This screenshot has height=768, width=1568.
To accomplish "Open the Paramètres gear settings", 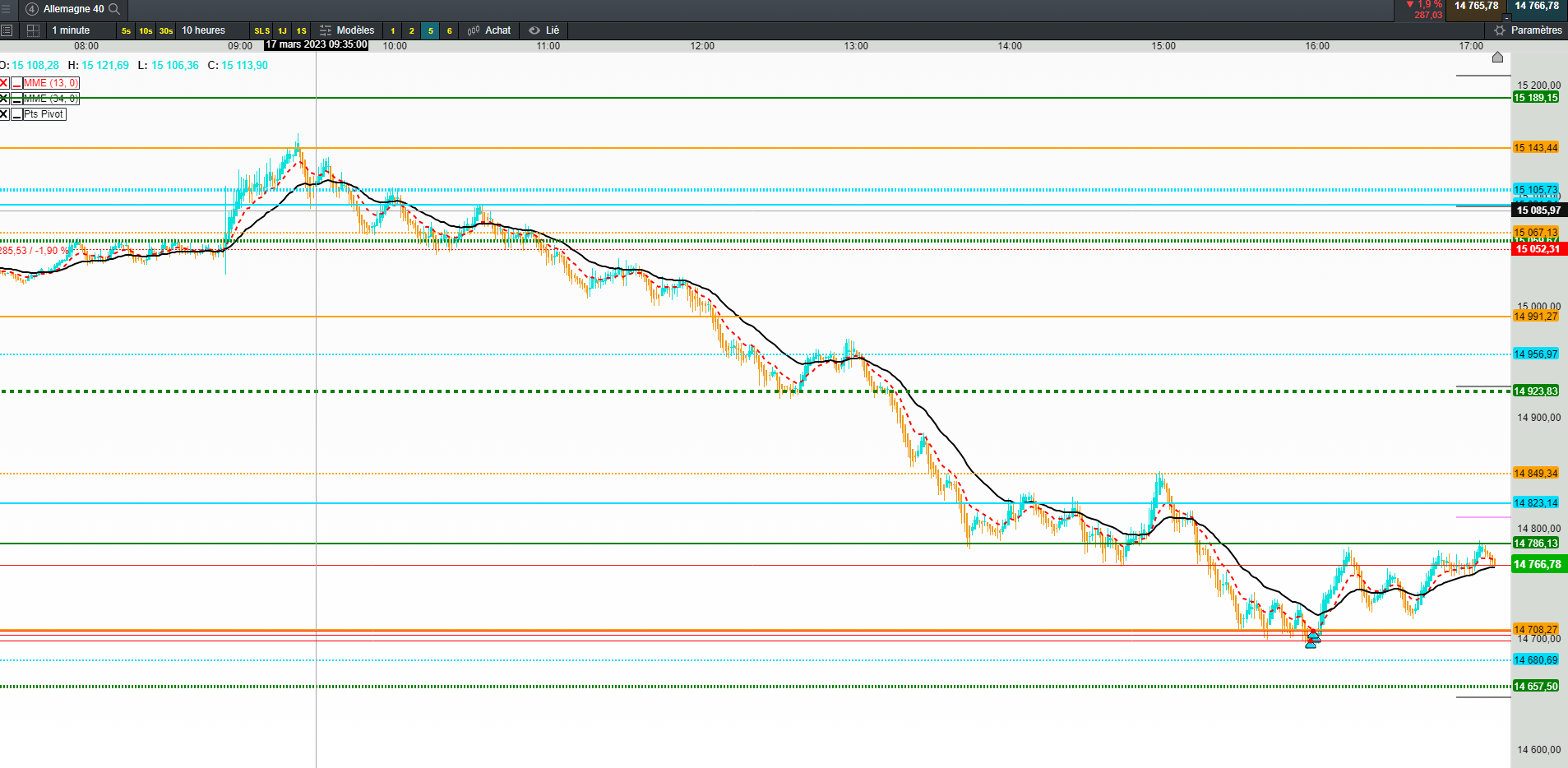I will 1529,30.
